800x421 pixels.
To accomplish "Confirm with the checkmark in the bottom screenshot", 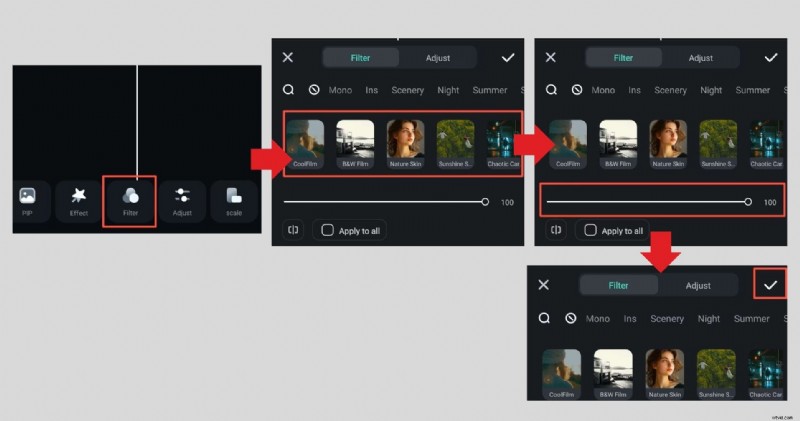I will coord(770,285).
